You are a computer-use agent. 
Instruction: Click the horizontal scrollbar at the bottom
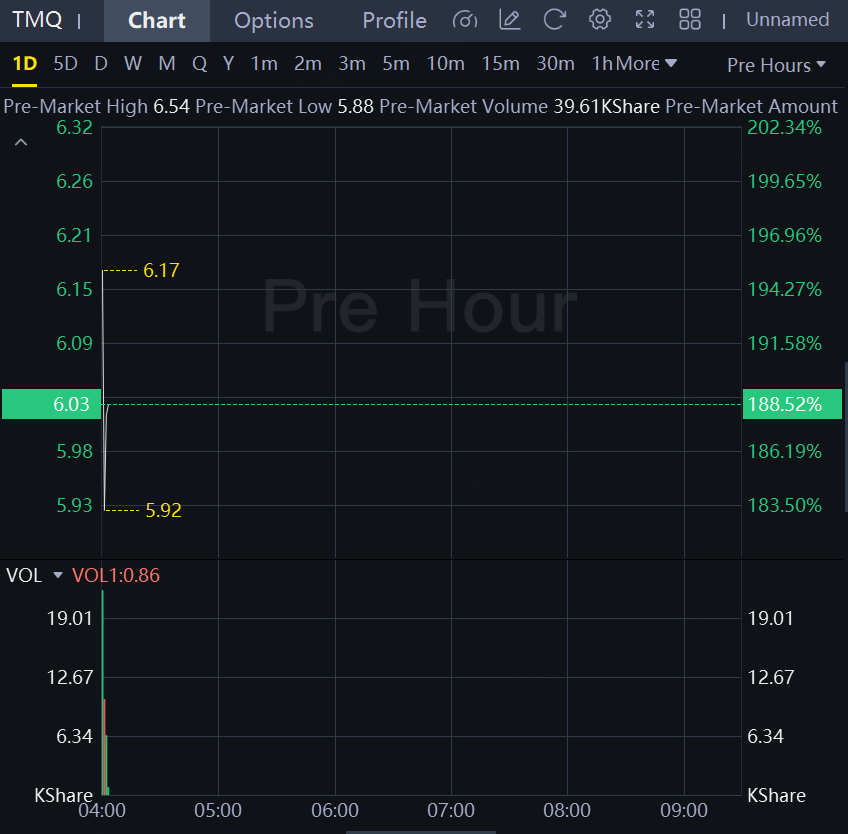pos(421,832)
